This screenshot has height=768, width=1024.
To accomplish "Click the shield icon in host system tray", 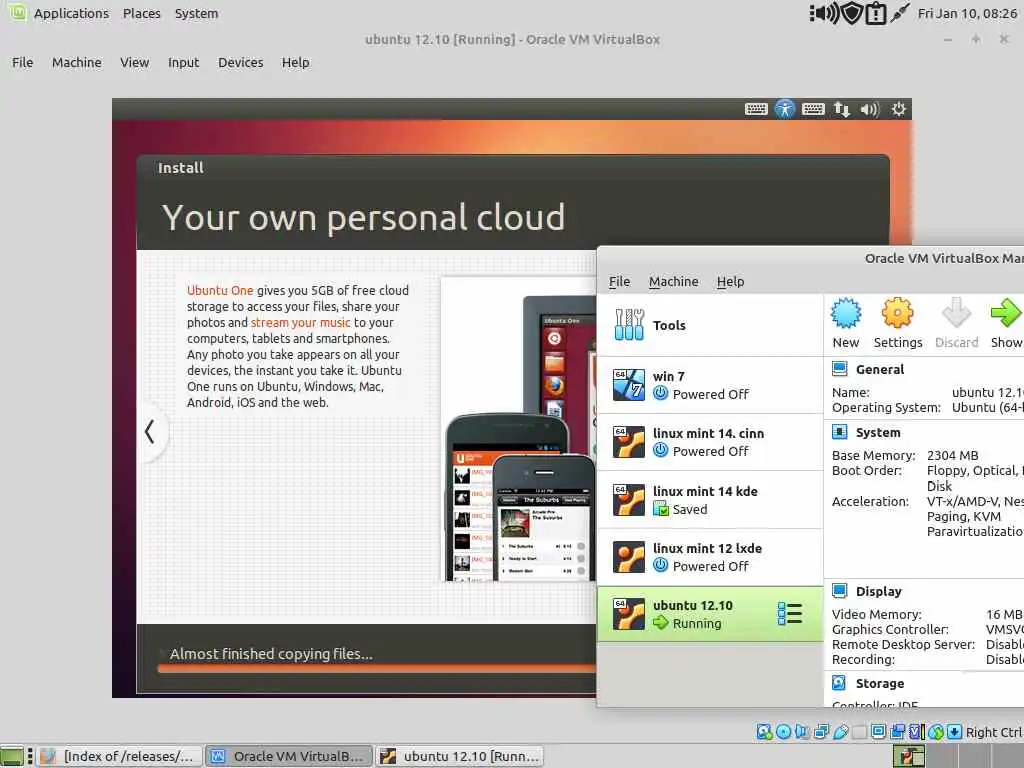I will 852,13.
